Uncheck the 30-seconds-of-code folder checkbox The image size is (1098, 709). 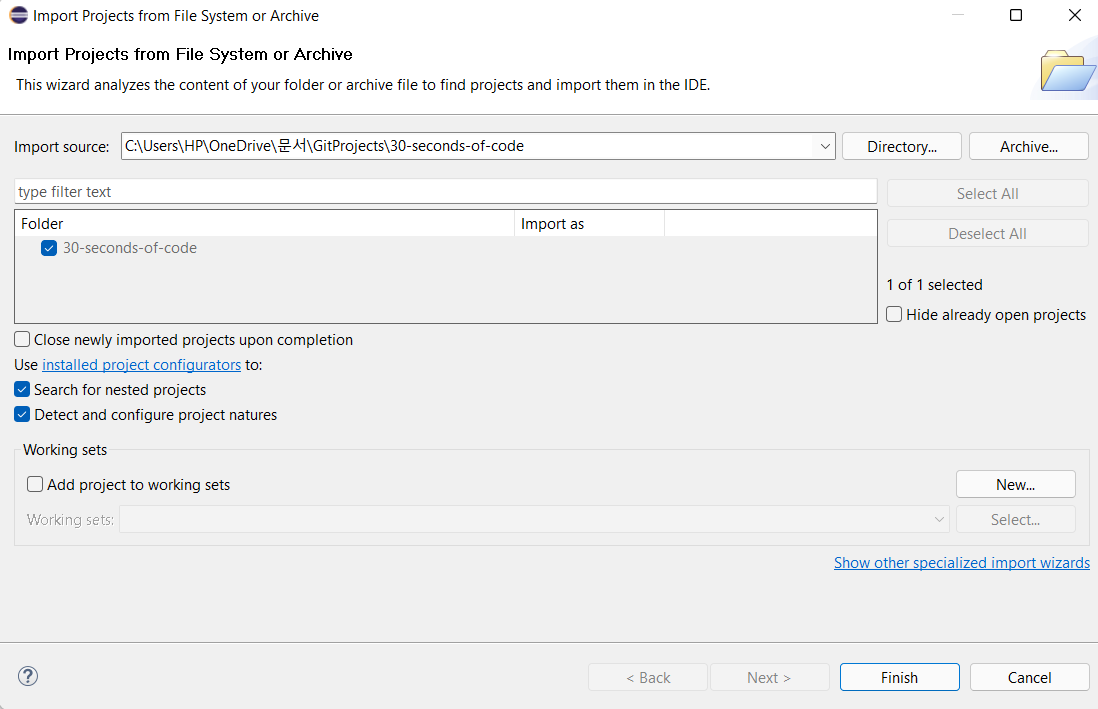point(49,248)
